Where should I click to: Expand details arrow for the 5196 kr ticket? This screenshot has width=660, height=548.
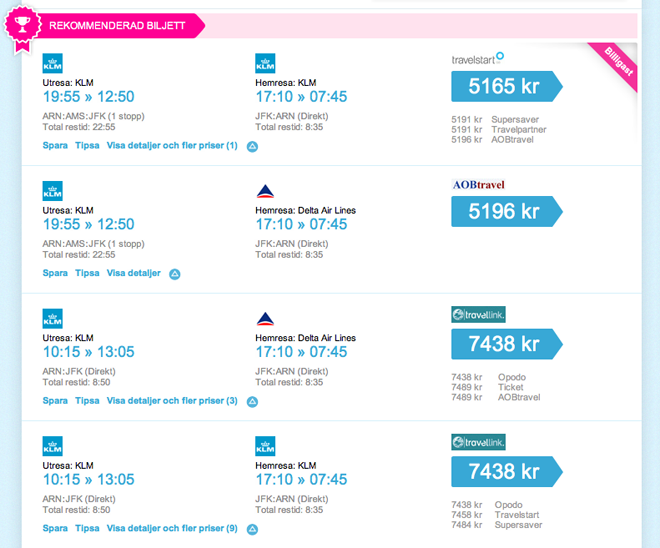[x=175, y=274]
